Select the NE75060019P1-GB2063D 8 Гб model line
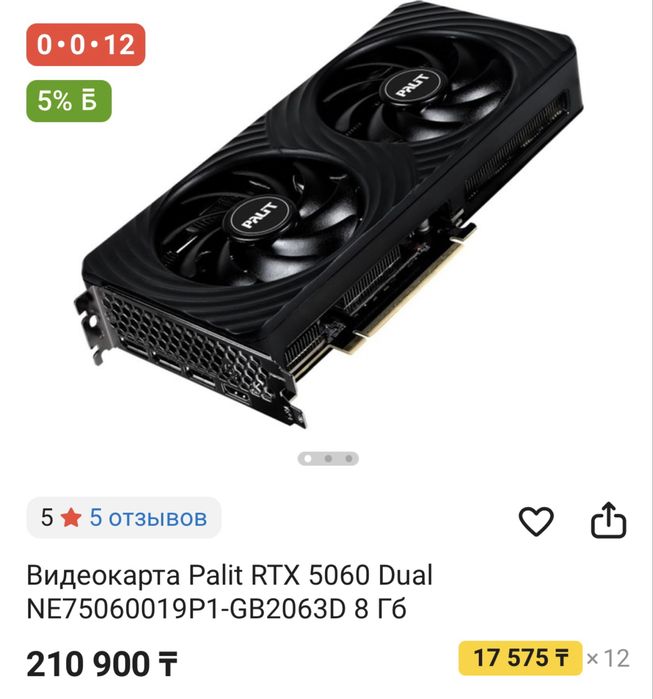Viewport: 653px width, 699px height. coord(217,609)
